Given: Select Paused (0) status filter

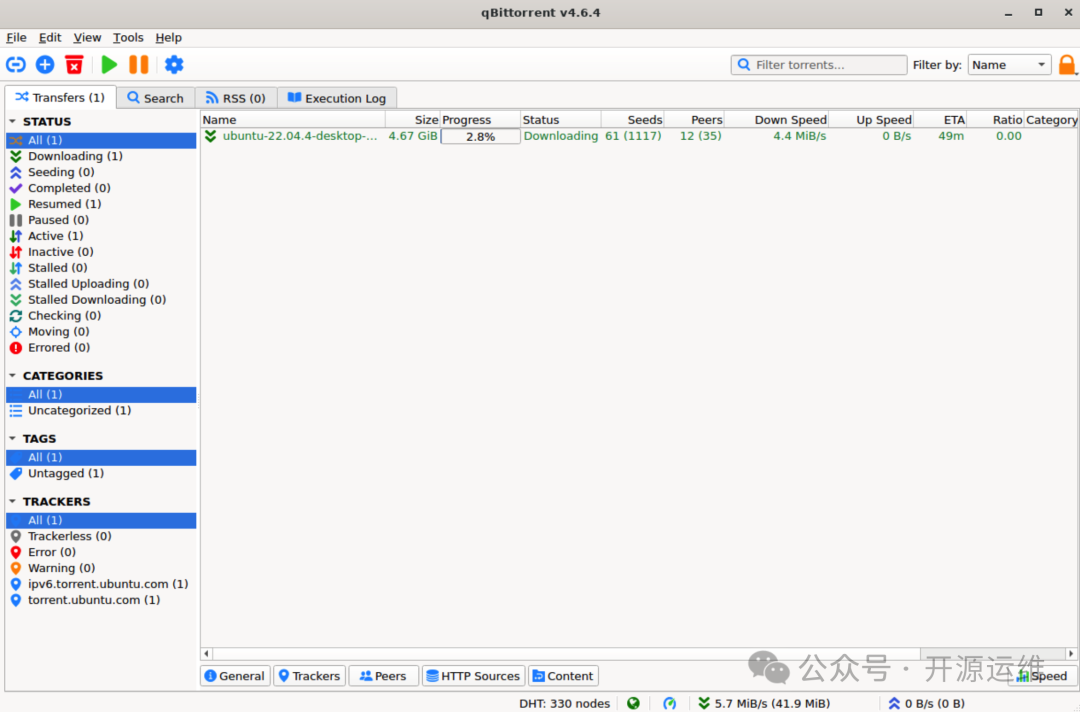Looking at the screenshot, I should [101, 220].
